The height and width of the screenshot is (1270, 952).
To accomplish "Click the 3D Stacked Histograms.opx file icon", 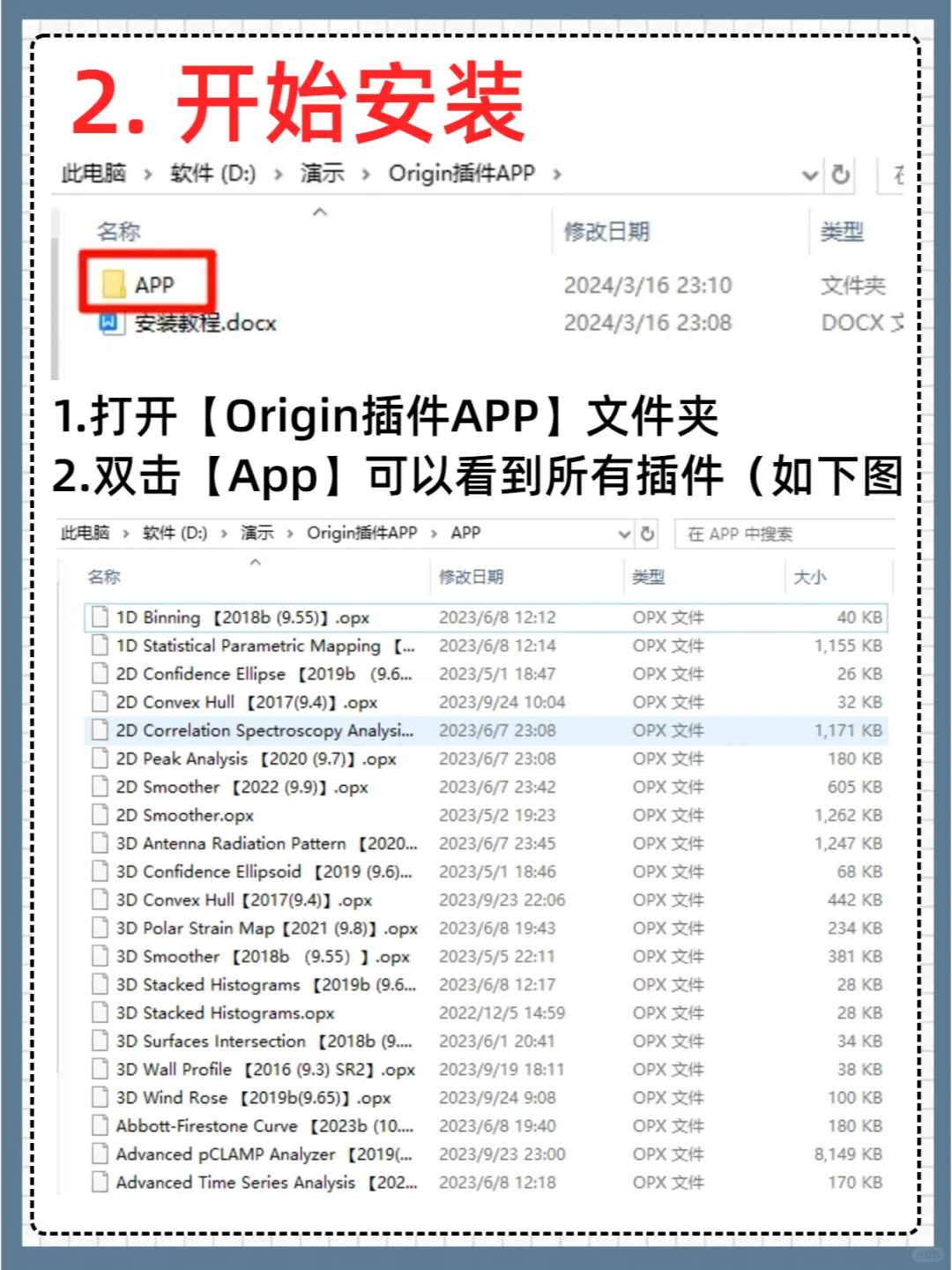I will click(x=99, y=1012).
